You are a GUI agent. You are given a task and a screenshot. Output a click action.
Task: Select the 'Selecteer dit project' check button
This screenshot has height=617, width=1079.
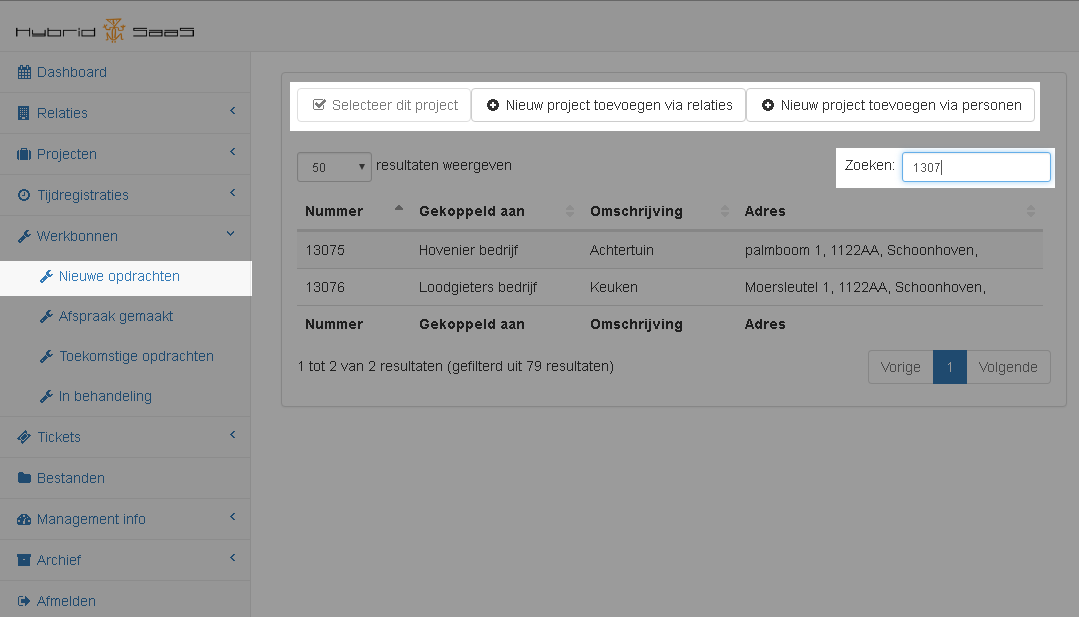tap(384, 105)
